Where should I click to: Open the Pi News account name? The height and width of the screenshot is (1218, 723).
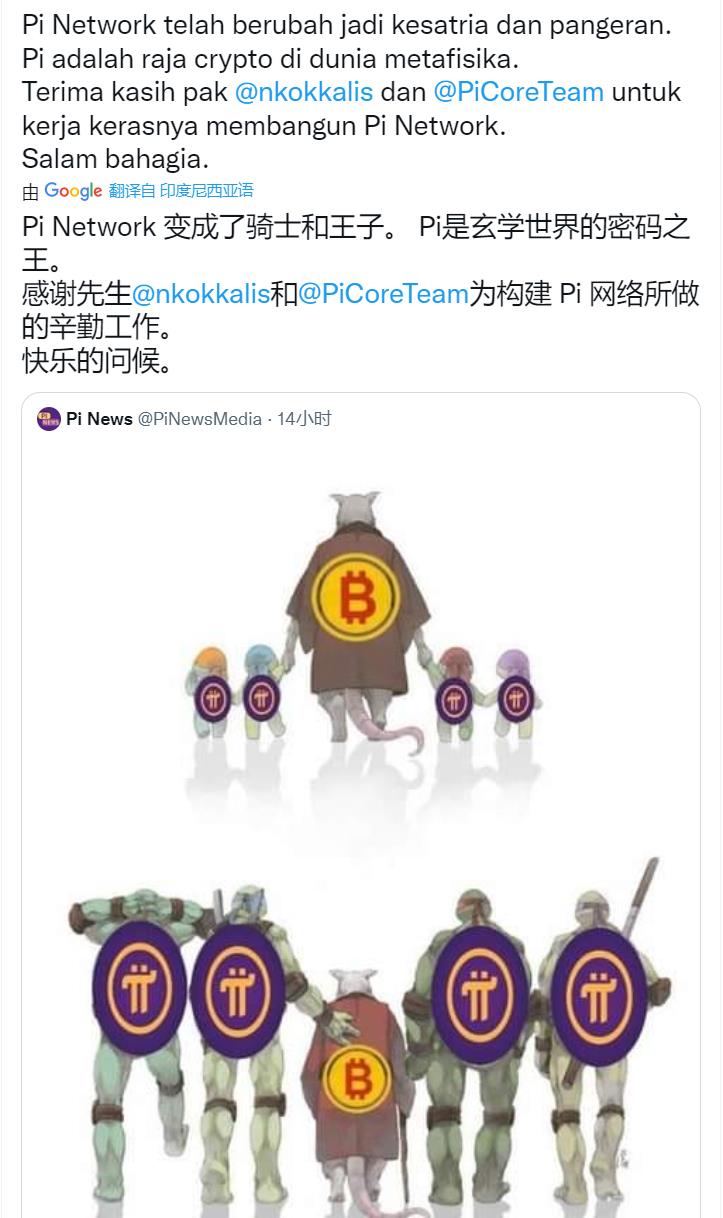pos(99,419)
